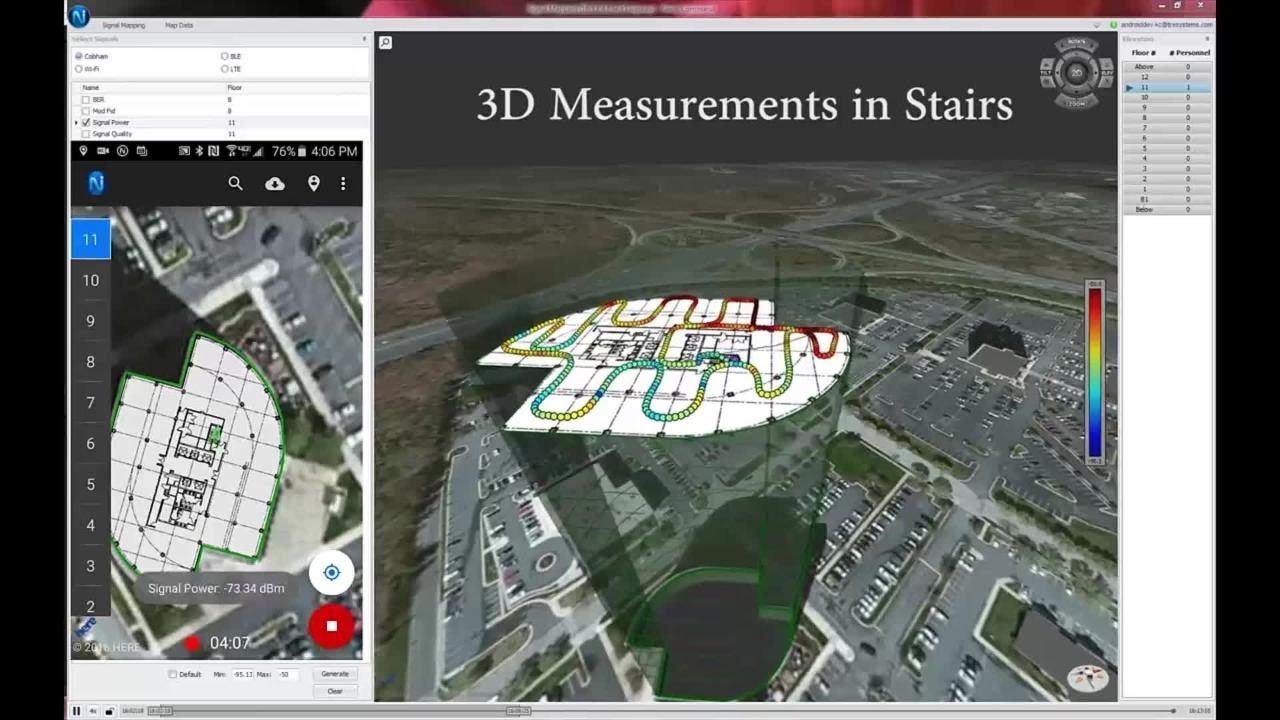Select the LTE signal radio button
Screen dimensions: 1280x720
(x=225, y=69)
